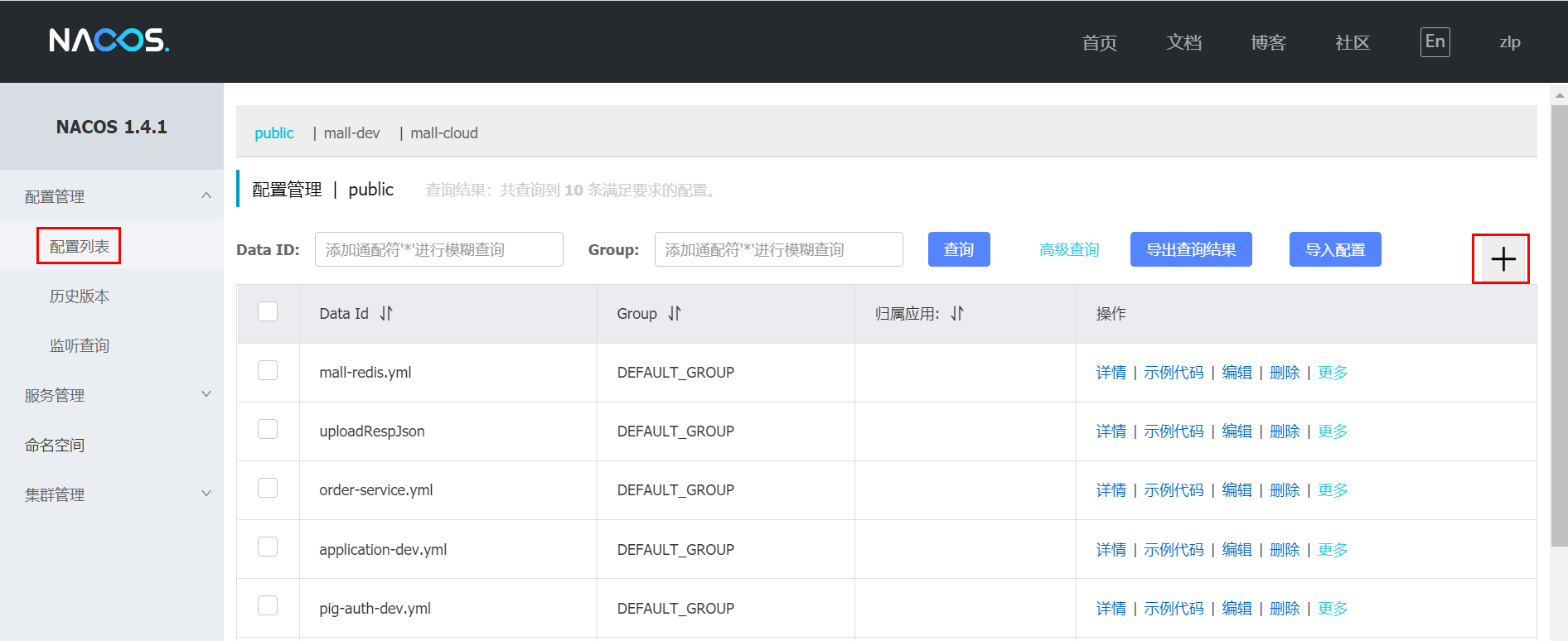Viewport: 1568px width, 641px height.
Task: View 详情 for mall-redis.yml
Action: pyautogui.click(x=1111, y=373)
